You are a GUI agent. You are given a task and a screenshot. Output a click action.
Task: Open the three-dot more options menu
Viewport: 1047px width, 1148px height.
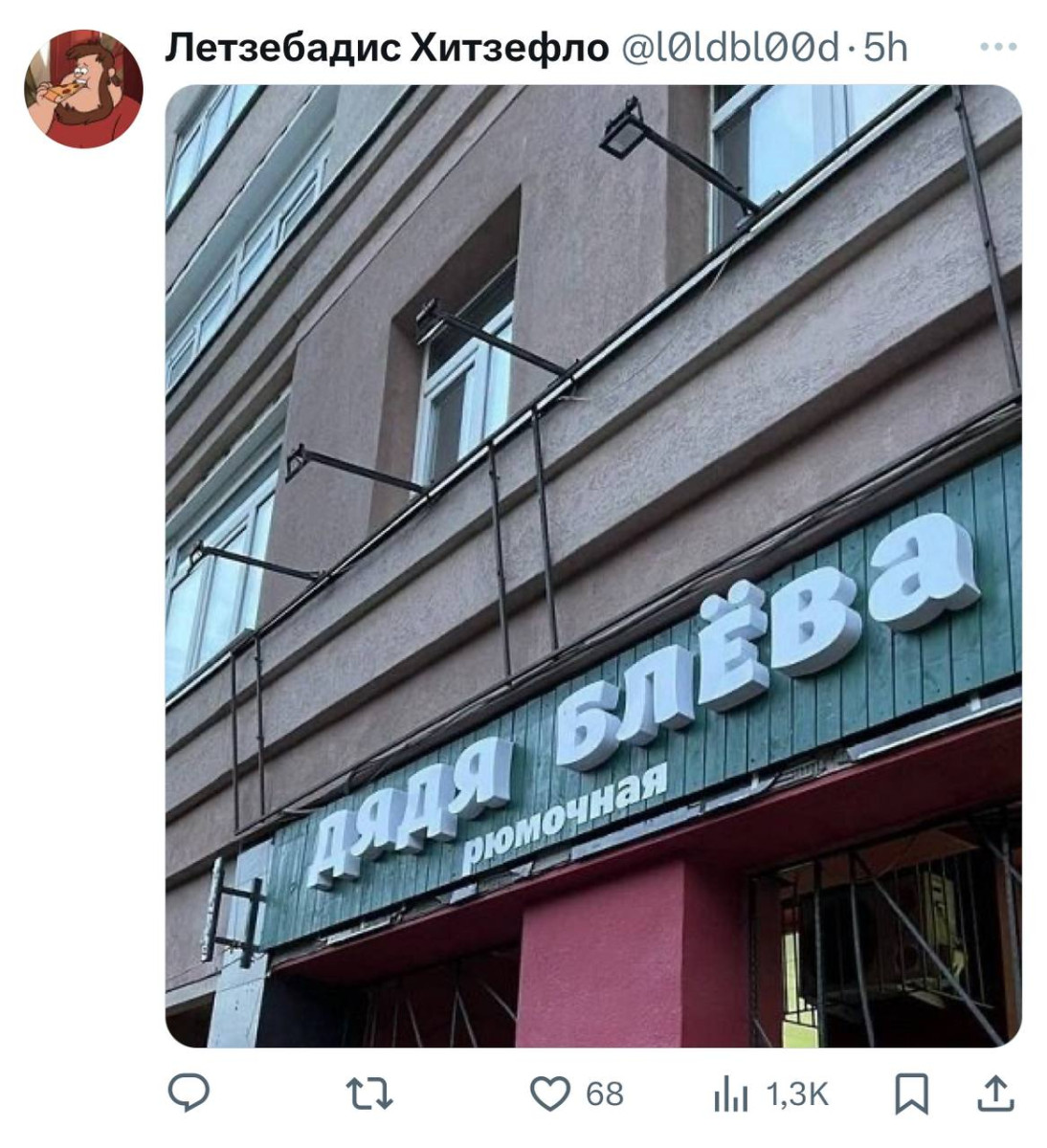[x=998, y=47]
